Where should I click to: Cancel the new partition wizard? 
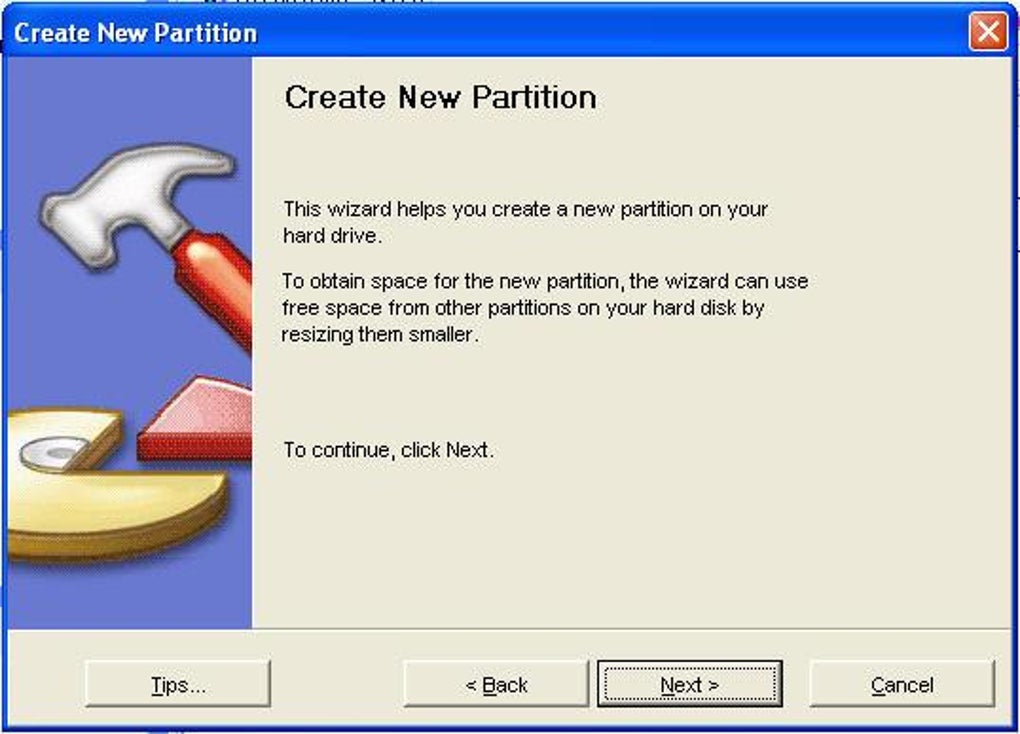point(902,685)
